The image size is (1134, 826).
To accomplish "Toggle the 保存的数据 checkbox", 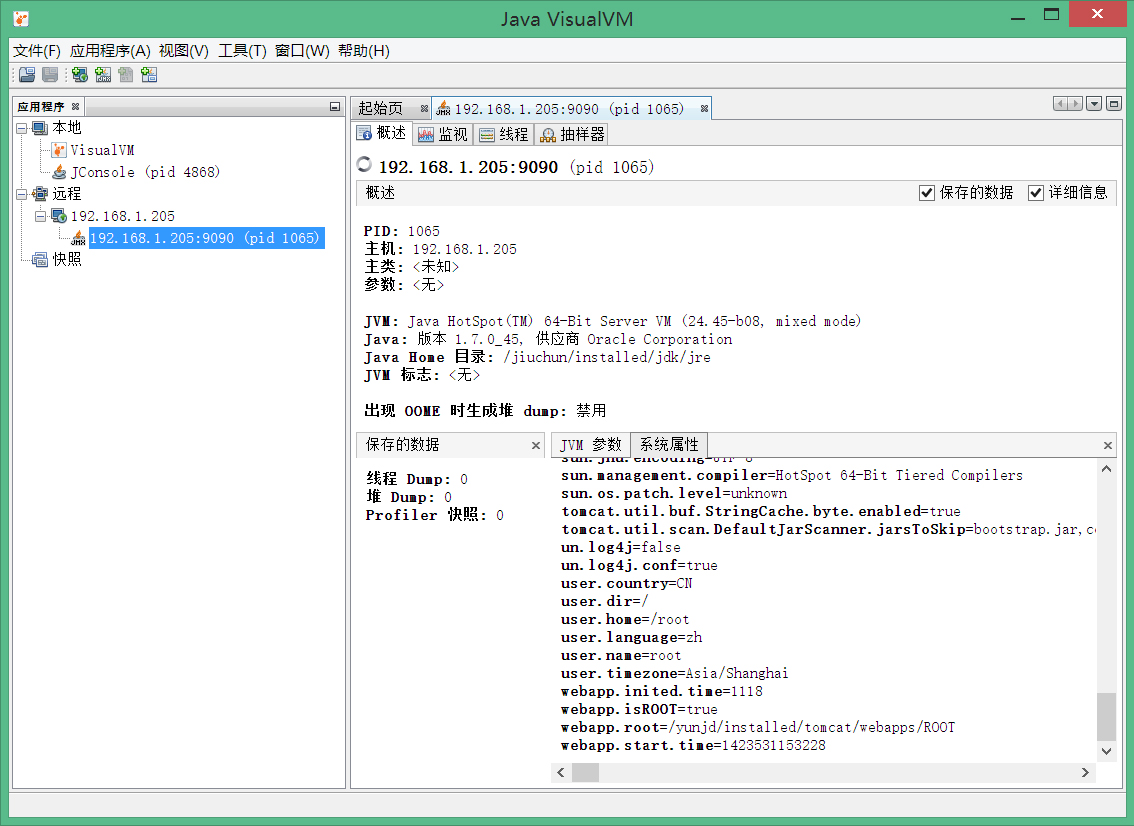I will tap(927, 193).
